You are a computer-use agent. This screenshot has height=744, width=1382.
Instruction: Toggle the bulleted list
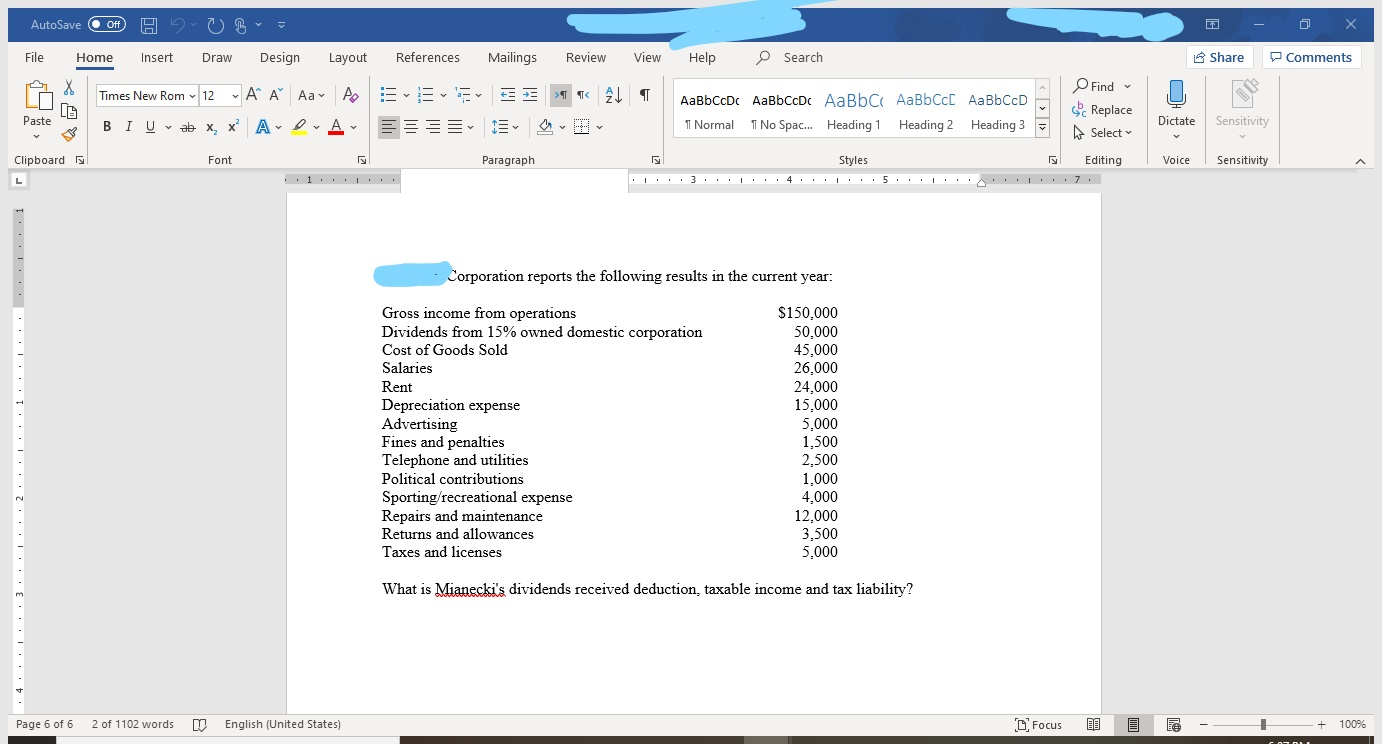point(388,95)
